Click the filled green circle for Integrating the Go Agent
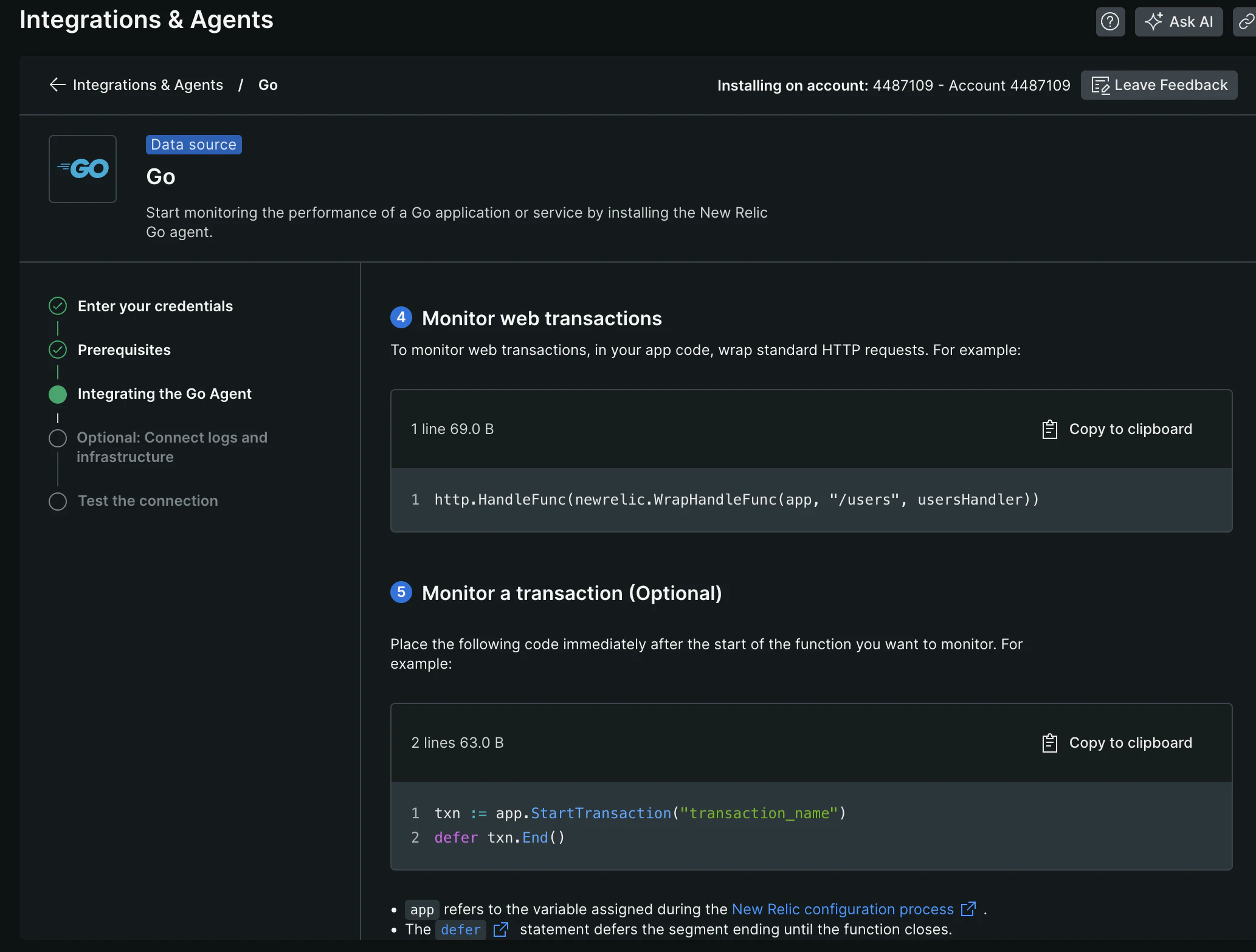This screenshot has width=1256, height=952. point(58,395)
